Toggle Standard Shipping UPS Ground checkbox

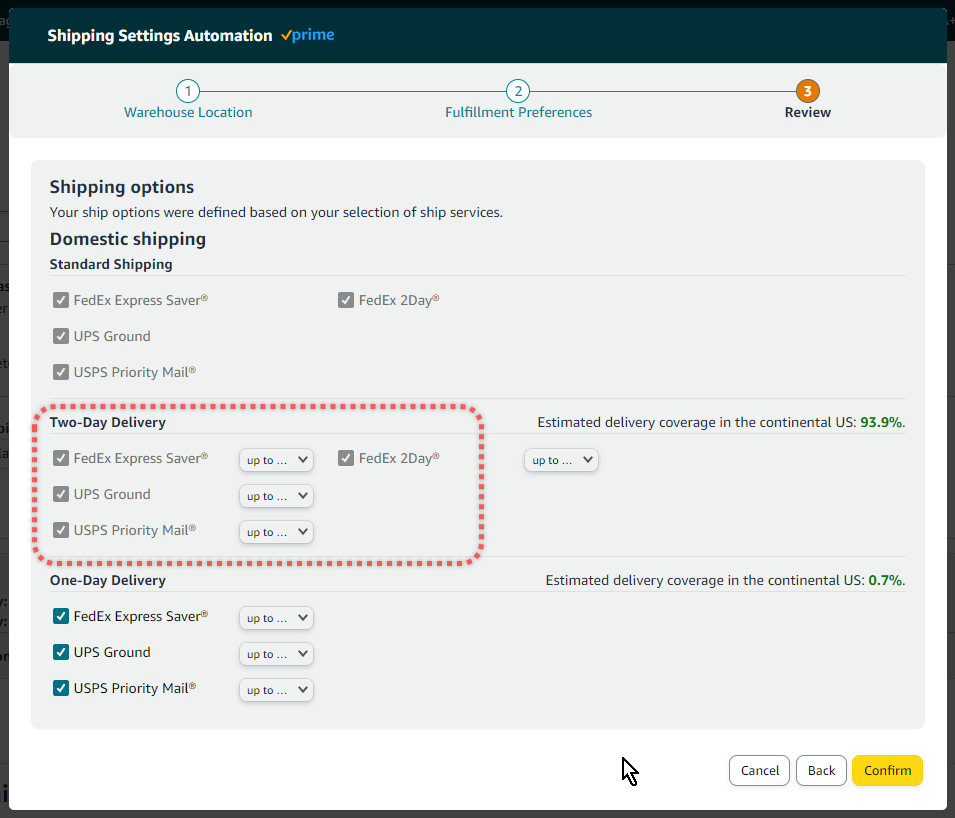pyautogui.click(x=61, y=336)
